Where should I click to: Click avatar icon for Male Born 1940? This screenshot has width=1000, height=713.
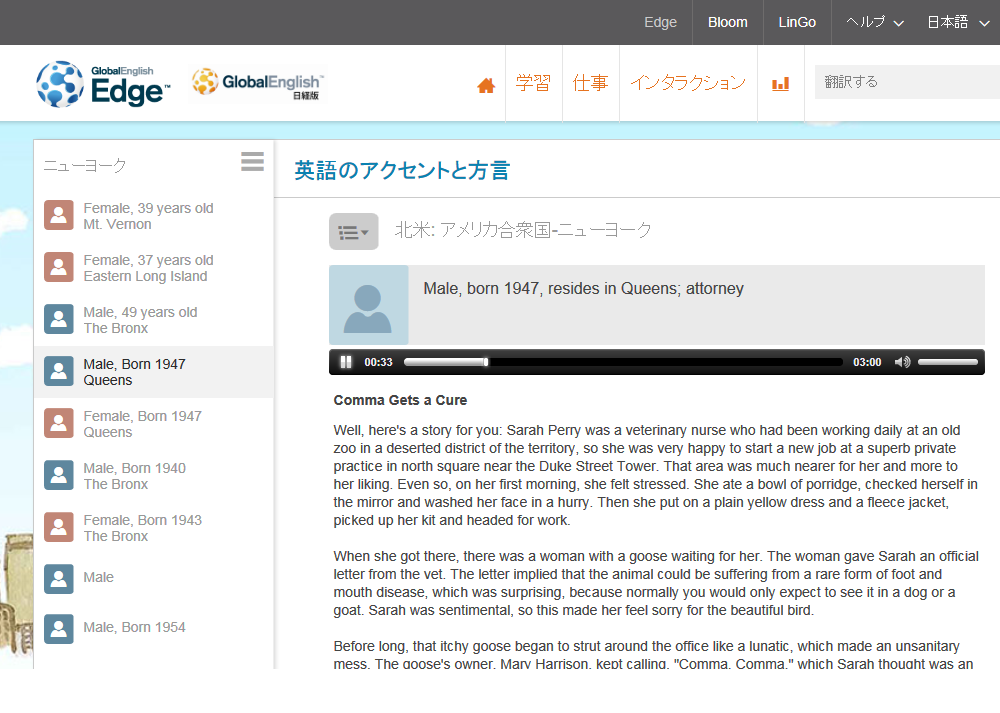click(59, 475)
